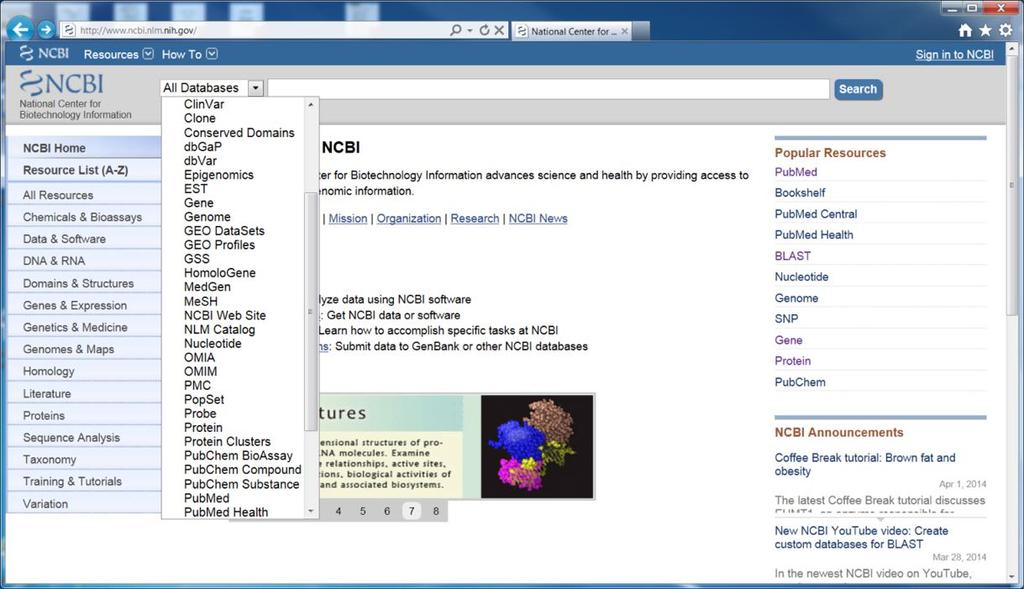Click the Mission link
This screenshot has width=1024, height=589.
pos(347,219)
